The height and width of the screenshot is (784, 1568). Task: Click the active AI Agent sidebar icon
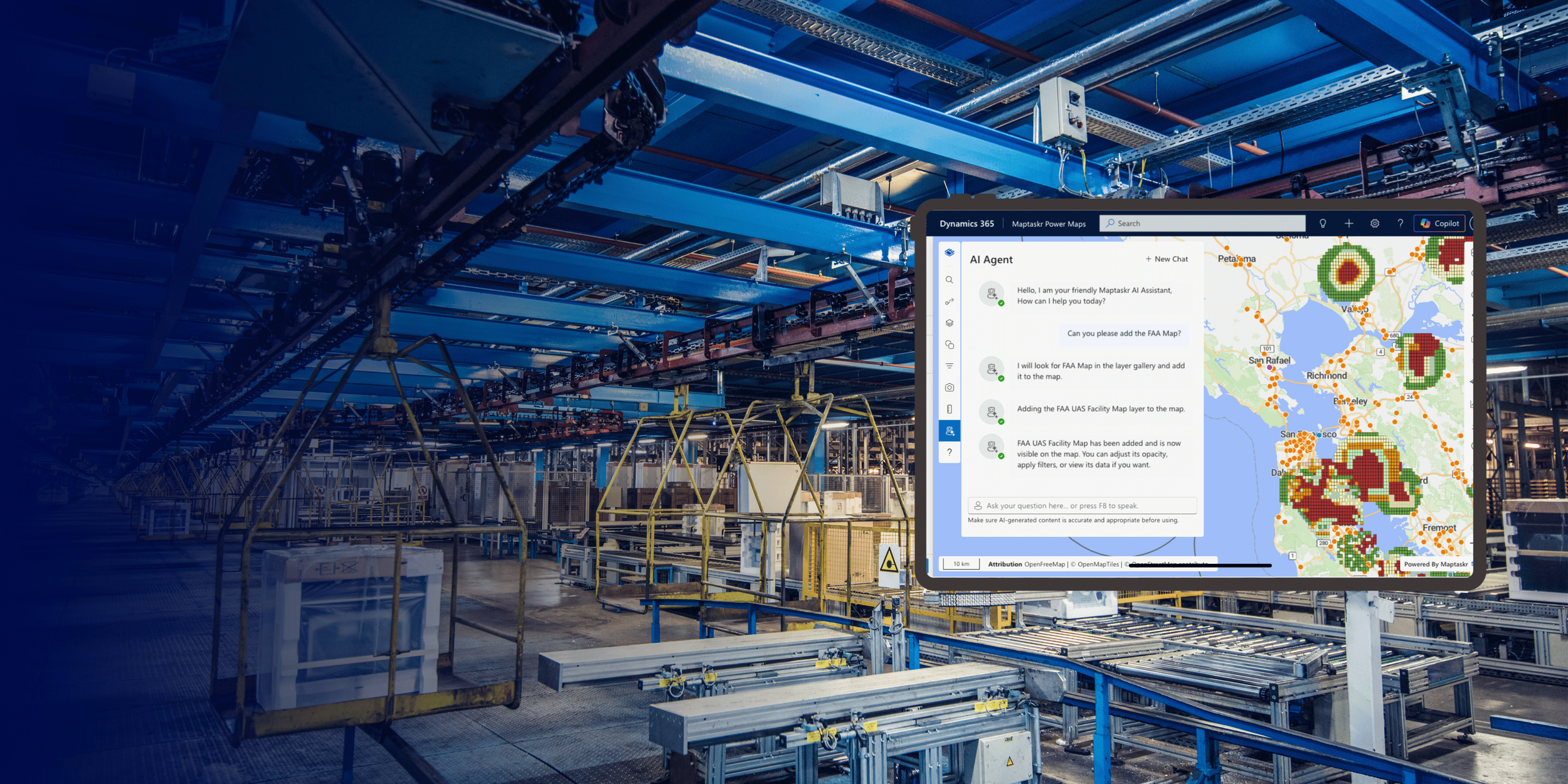pos(949,431)
